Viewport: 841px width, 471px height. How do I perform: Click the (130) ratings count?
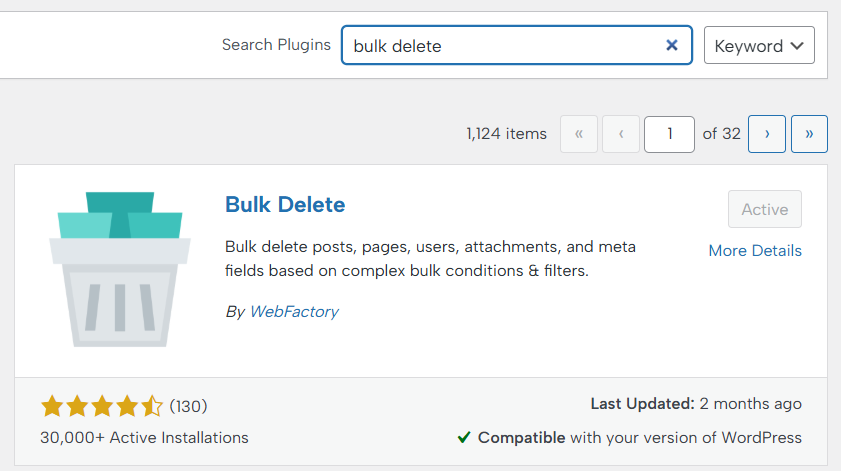coord(188,406)
